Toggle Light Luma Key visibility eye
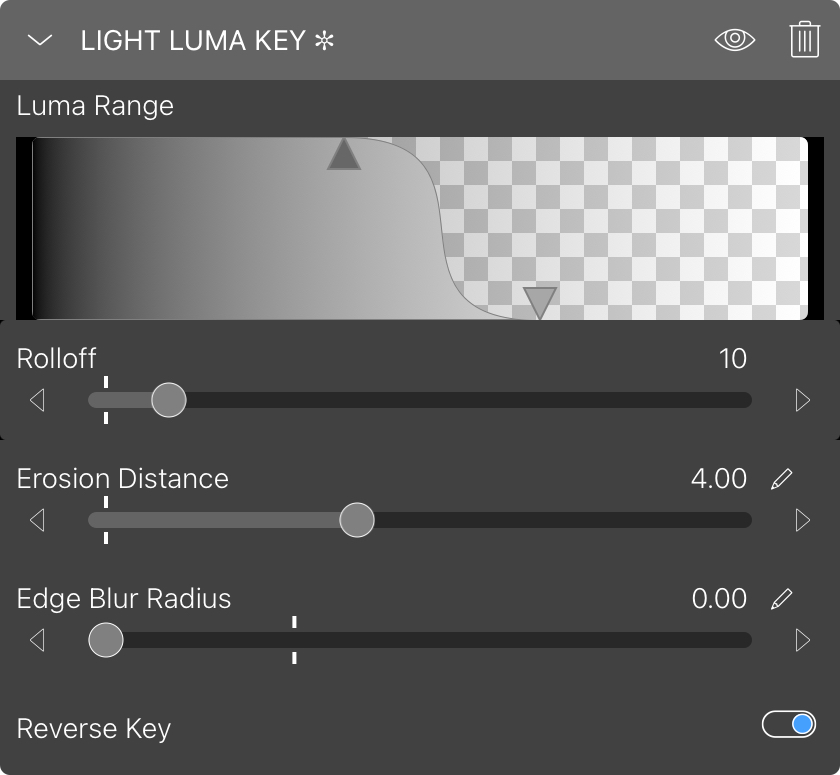Image resolution: width=840 pixels, height=775 pixels. 735,40
